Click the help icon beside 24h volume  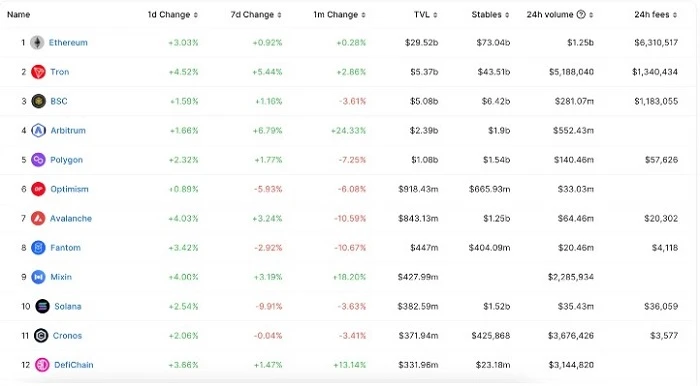tap(581, 15)
